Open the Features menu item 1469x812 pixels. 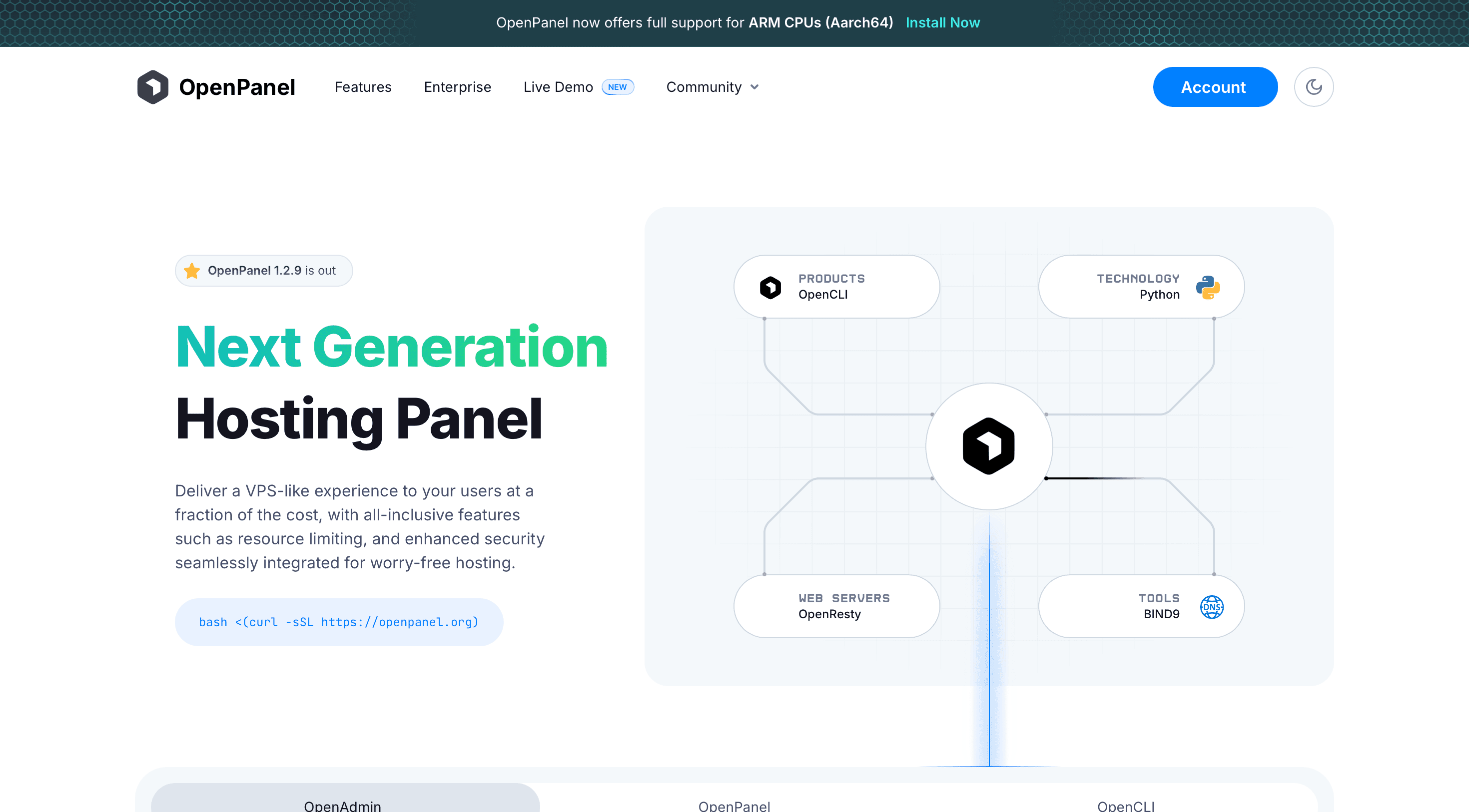click(x=363, y=87)
